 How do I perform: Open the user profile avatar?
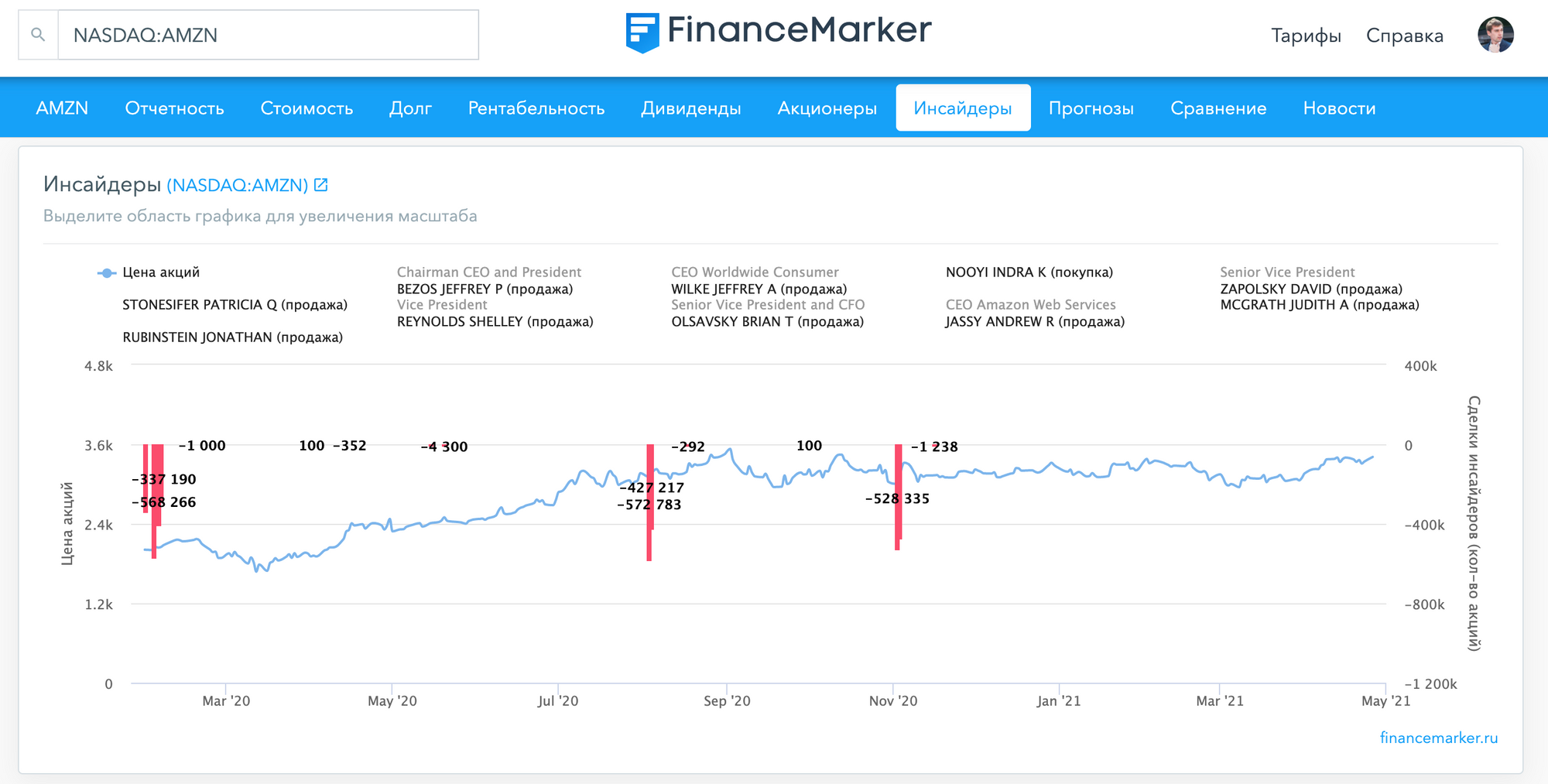pyautogui.click(x=1495, y=35)
